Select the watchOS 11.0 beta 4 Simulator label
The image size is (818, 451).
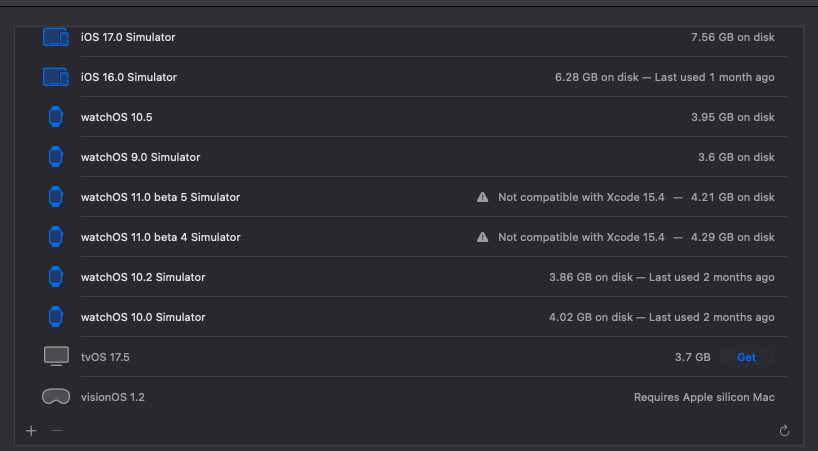tap(160, 237)
